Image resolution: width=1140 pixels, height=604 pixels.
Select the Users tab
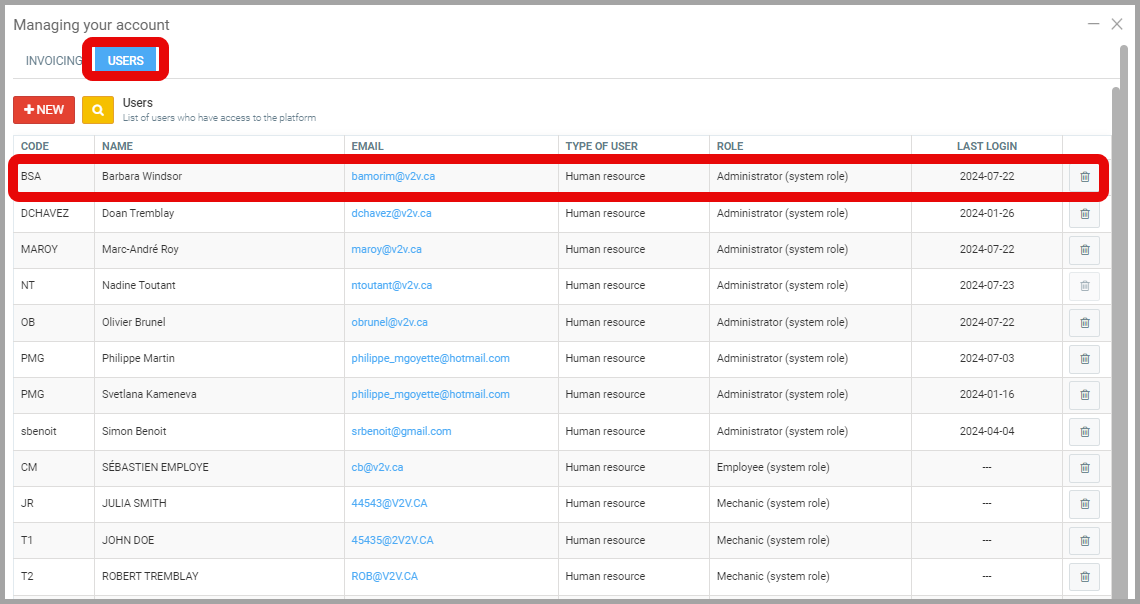[126, 61]
